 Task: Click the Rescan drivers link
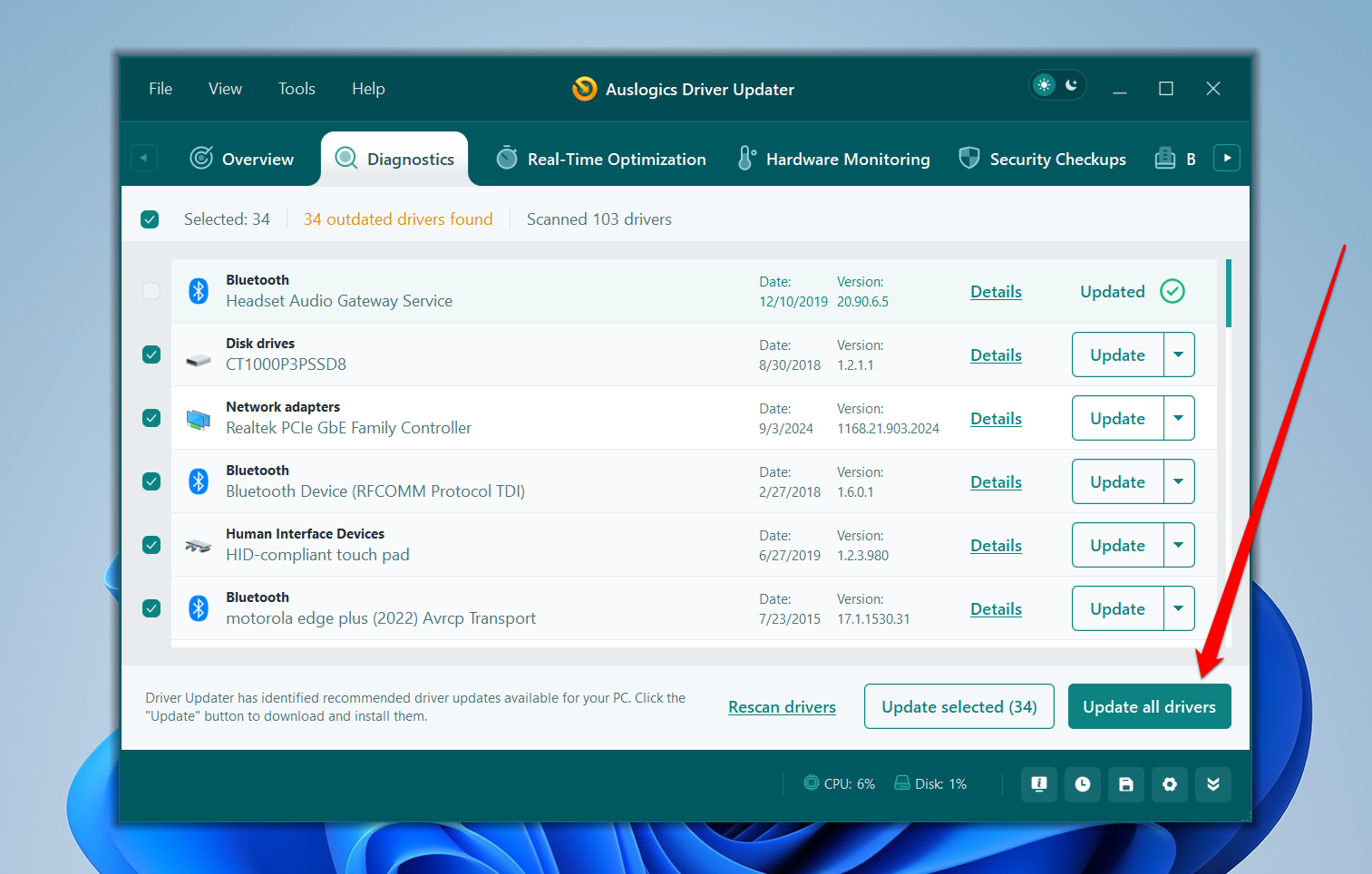[x=782, y=707]
